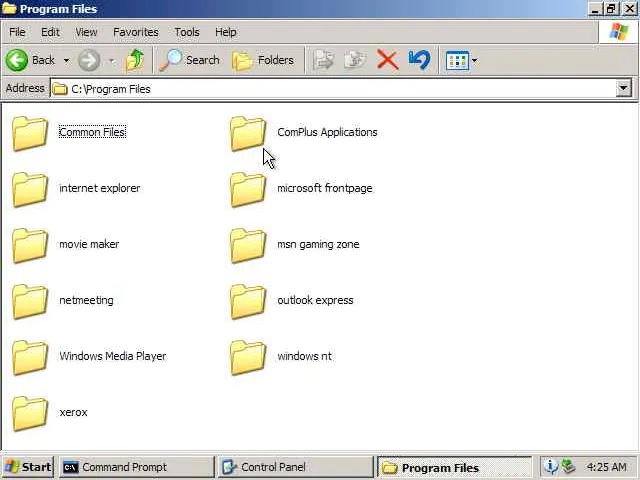This screenshot has width=640, height=480.
Task: Click the 'movie maker' name label
Action: click(x=89, y=244)
